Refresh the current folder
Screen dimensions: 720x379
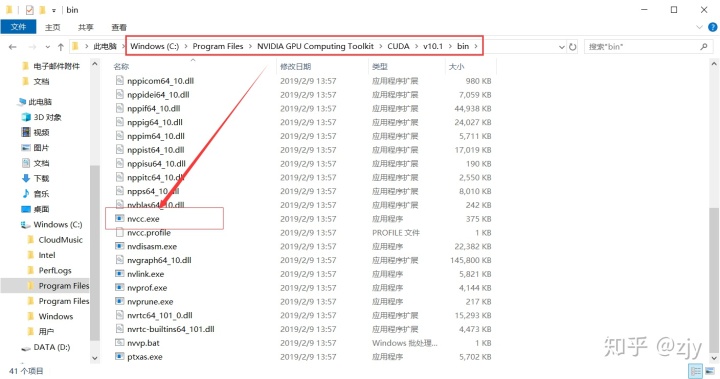coord(573,47)
